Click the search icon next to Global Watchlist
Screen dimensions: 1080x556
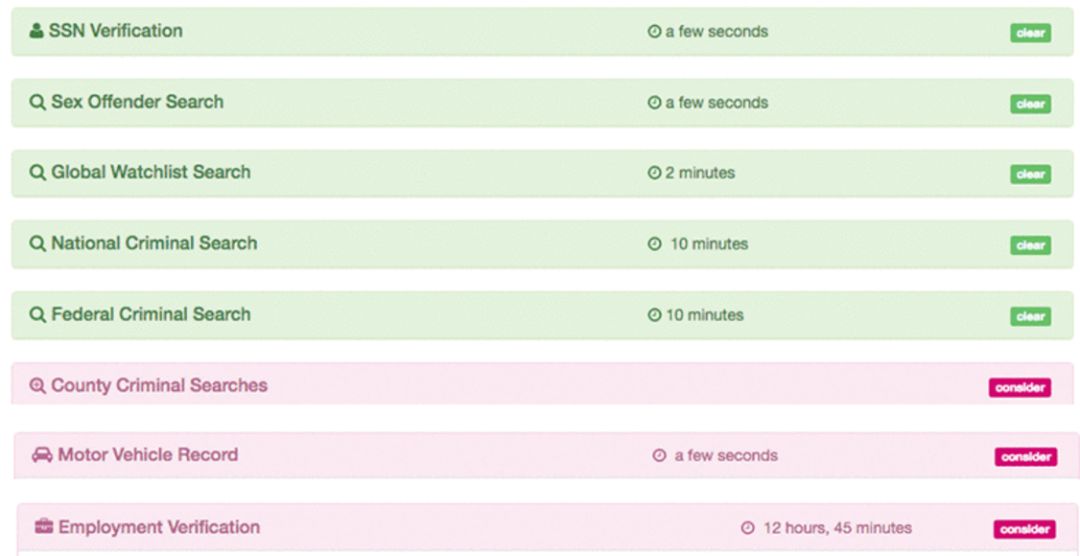click(x=38, y=173)
